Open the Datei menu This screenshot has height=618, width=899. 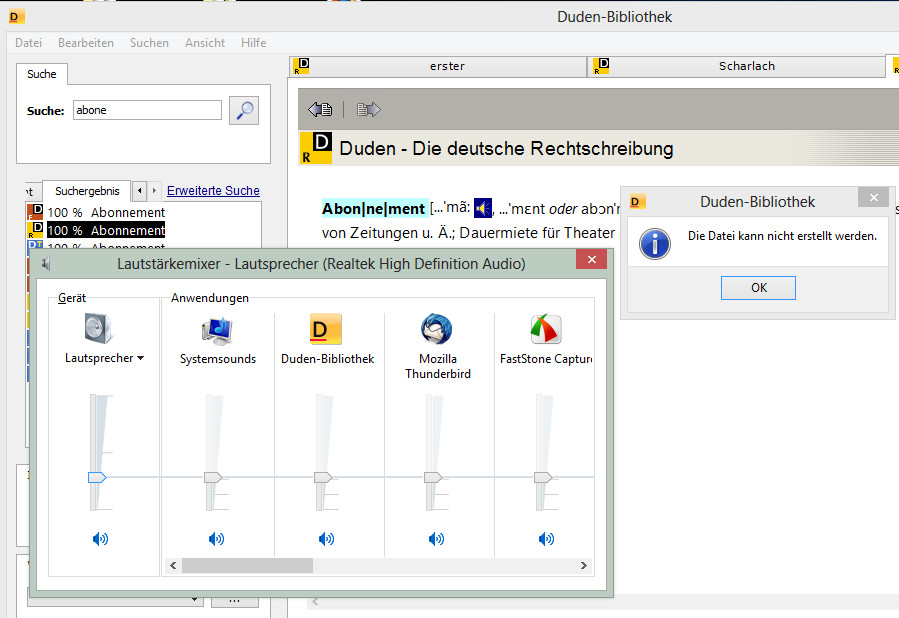[x=28, y=43]
